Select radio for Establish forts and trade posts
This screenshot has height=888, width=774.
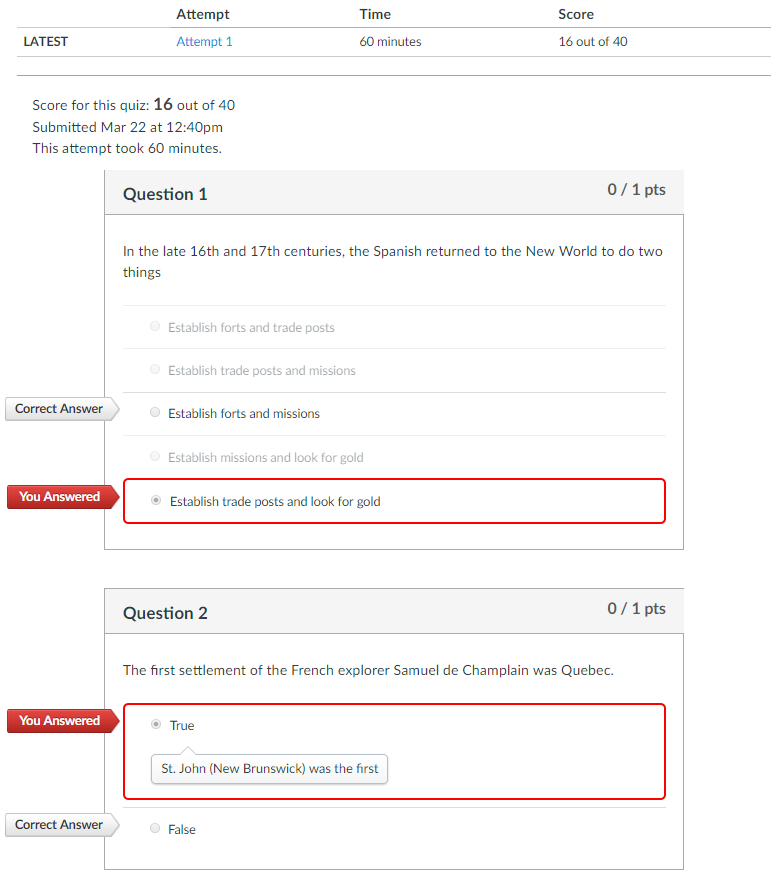pos(155,326)
